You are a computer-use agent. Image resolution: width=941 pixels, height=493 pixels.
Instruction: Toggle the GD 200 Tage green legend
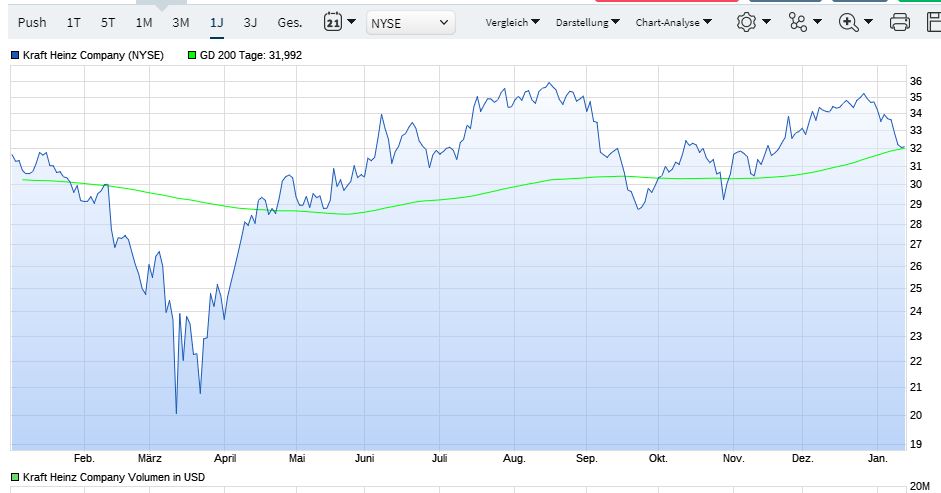pyautogui.click(x=193, y=56)
